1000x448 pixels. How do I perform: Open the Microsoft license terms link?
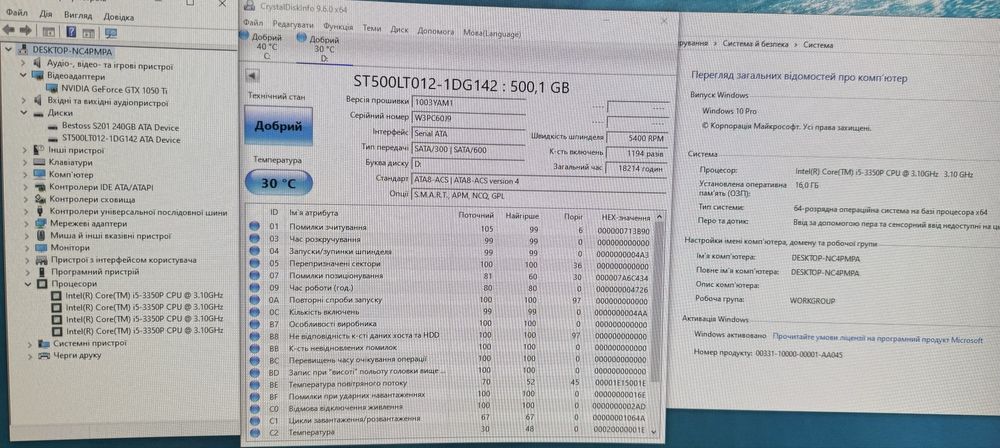click(878, 340)
